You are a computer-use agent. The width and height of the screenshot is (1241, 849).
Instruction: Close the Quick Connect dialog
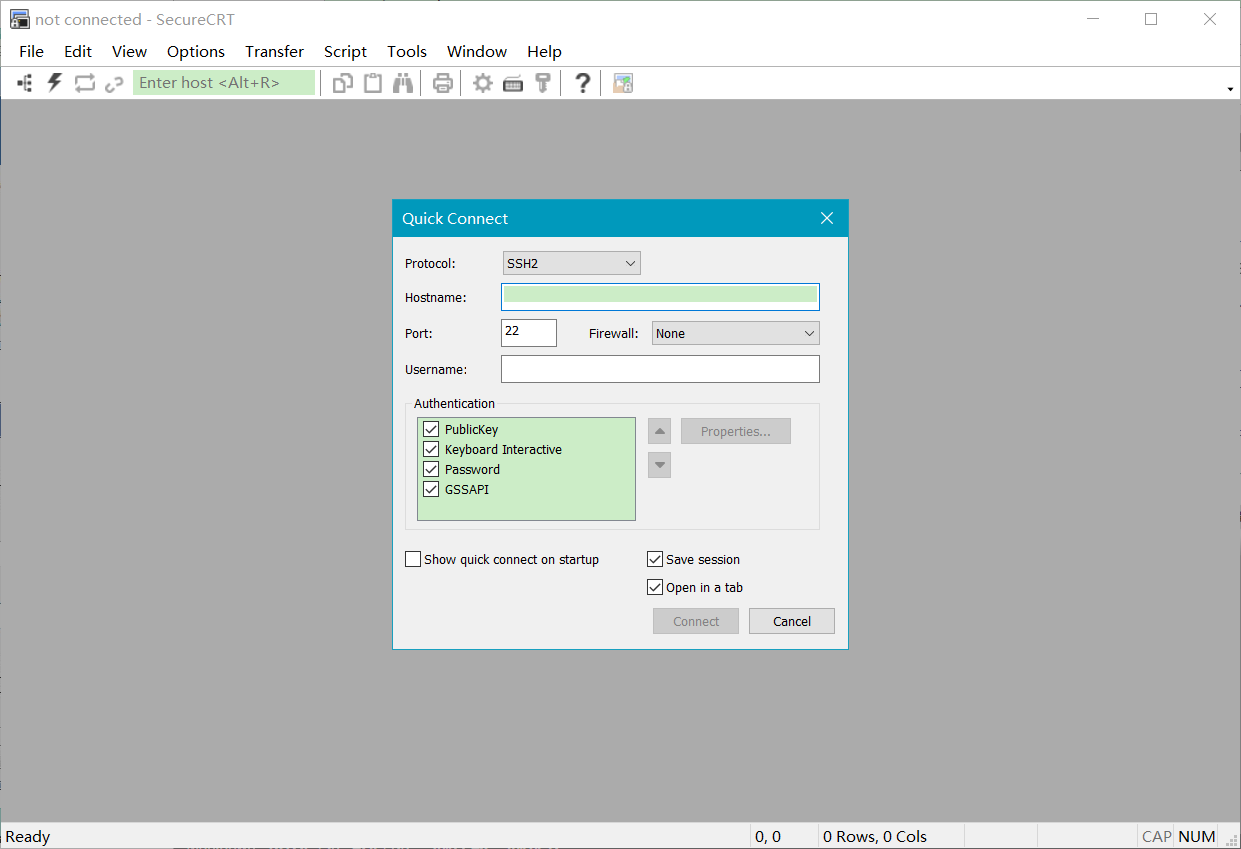[827, 218]
